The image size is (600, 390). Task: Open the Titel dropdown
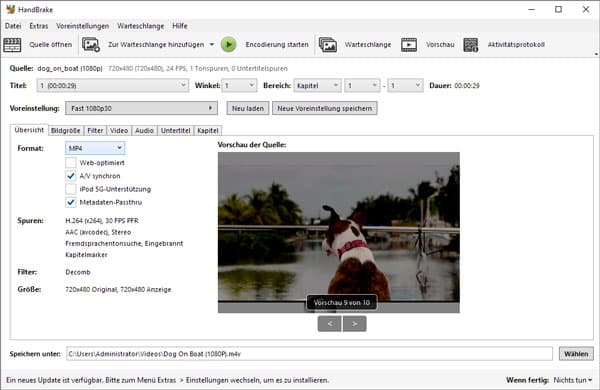pyautogui.click(x=112, y=85)
